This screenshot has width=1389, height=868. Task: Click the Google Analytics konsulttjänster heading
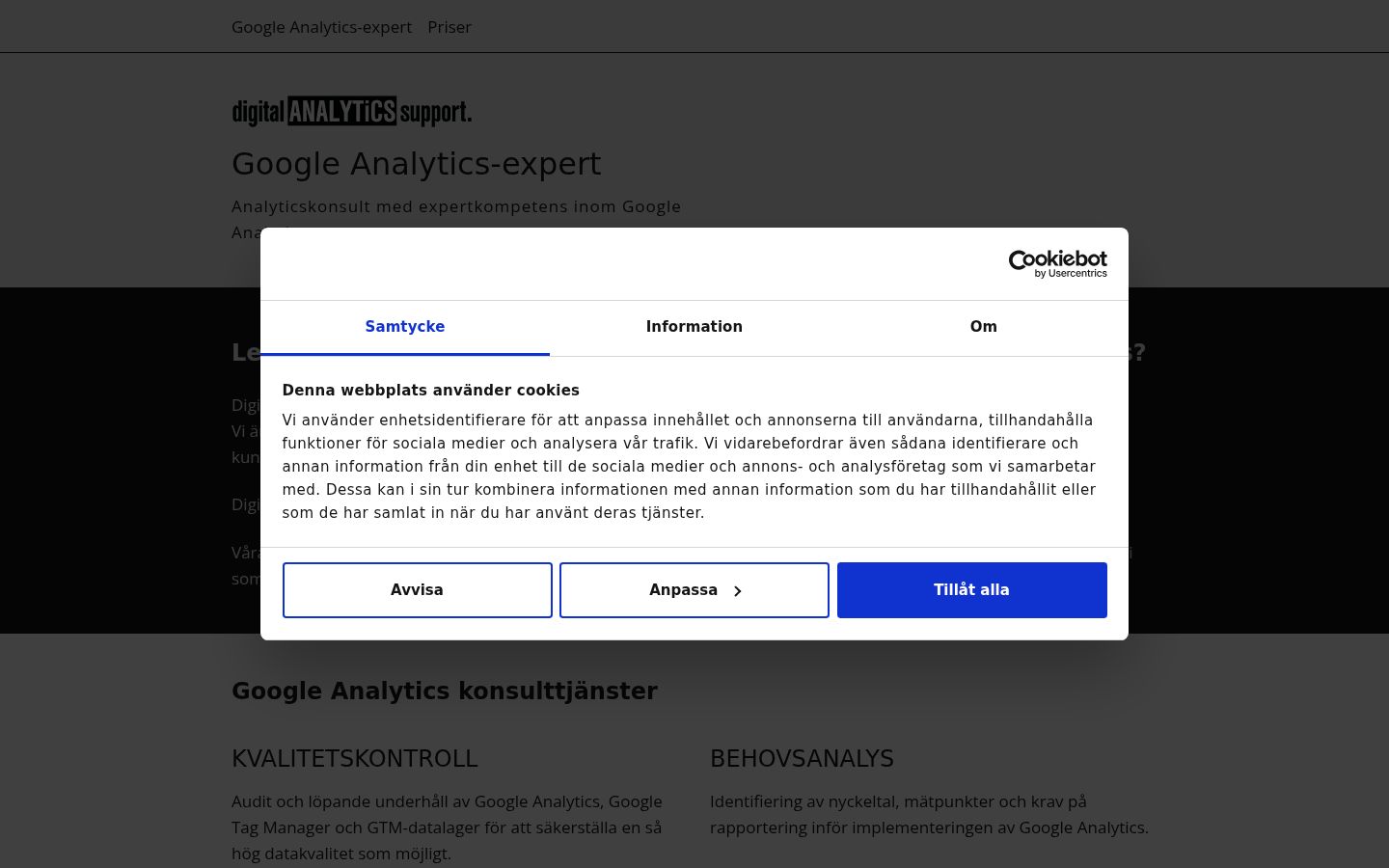coord(445,692)
